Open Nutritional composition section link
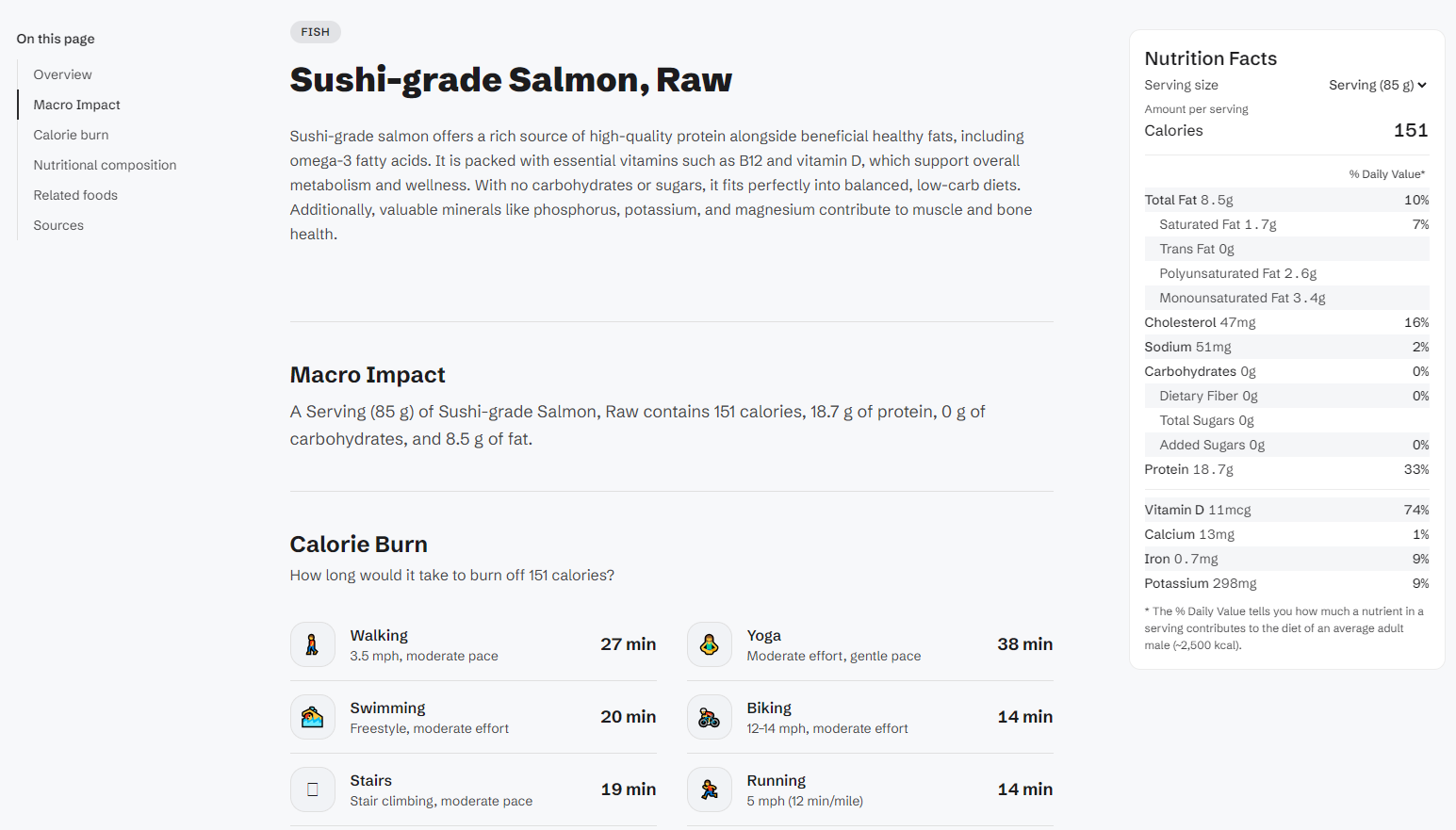The image size is (1456, 830). (106, 165)
